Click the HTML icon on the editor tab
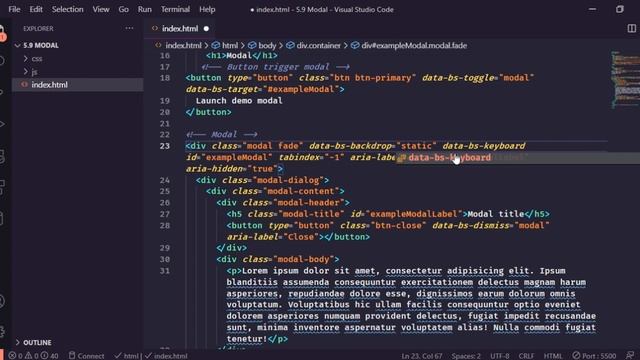640x360 pixels. tap(155, 29)
